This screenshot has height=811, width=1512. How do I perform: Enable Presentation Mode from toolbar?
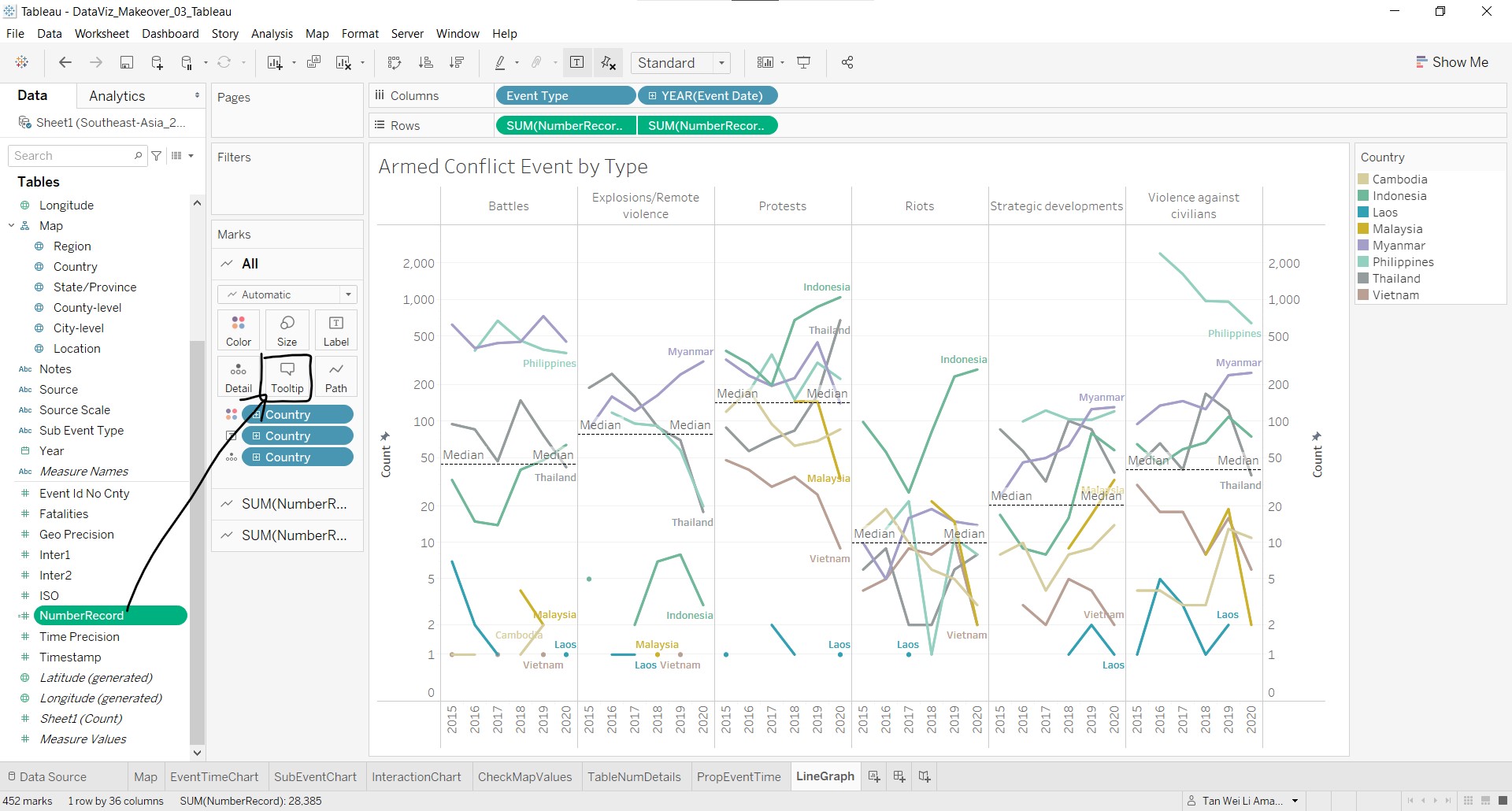[804, 63]
